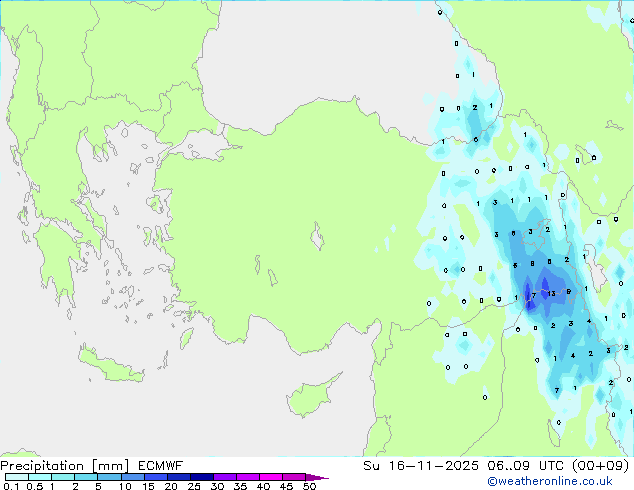Click the "(00+09)" forecast offset text

coord(600,466)
